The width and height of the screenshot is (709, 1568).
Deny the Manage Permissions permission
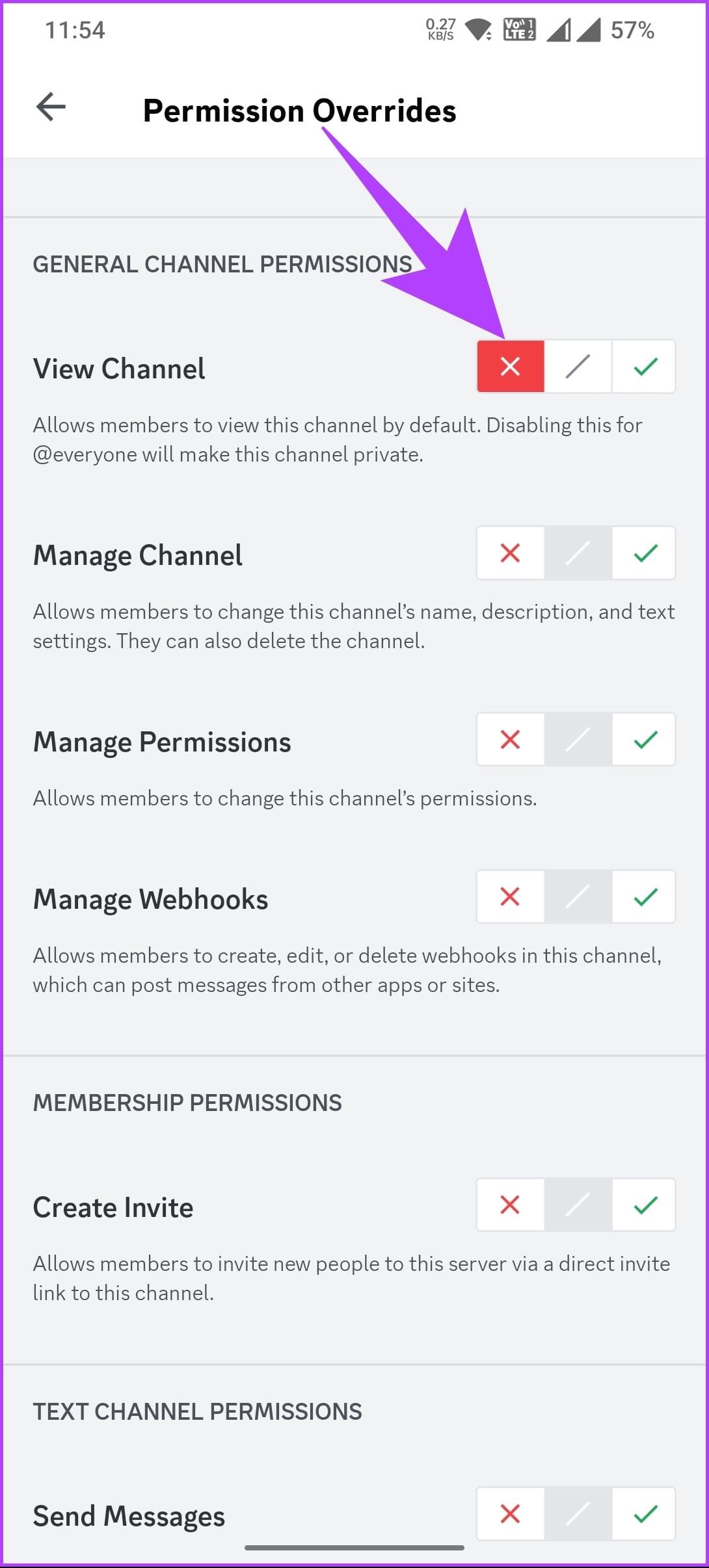tap(509, 740)
